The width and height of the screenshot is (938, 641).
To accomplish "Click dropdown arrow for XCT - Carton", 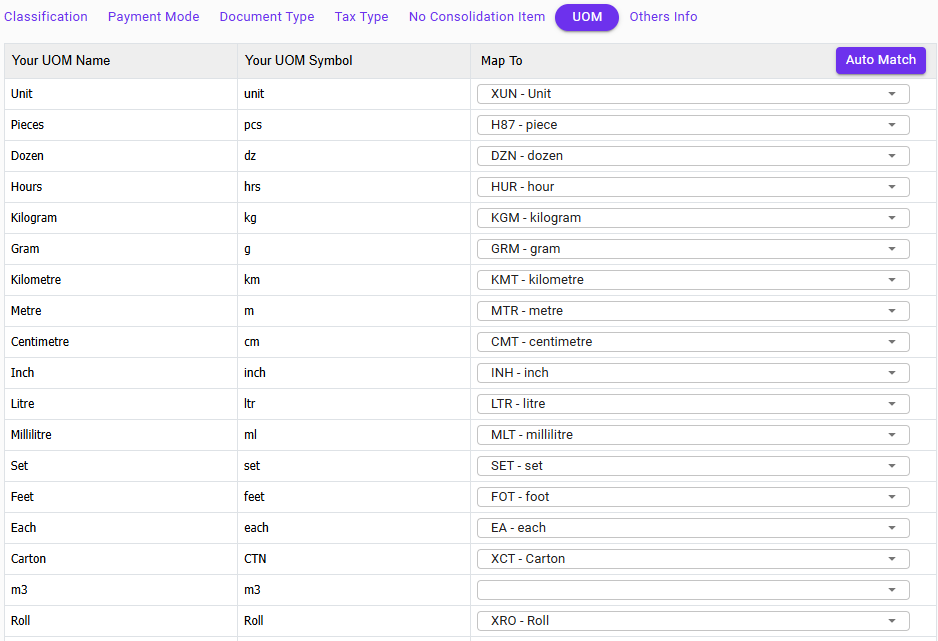I will point(891,559).
